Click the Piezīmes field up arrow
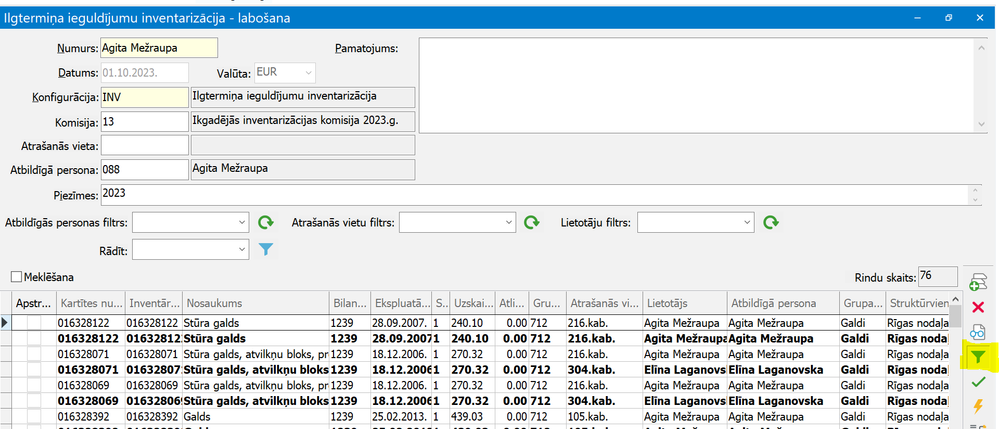This screenshot has height=429, width=999. point(976,191)
